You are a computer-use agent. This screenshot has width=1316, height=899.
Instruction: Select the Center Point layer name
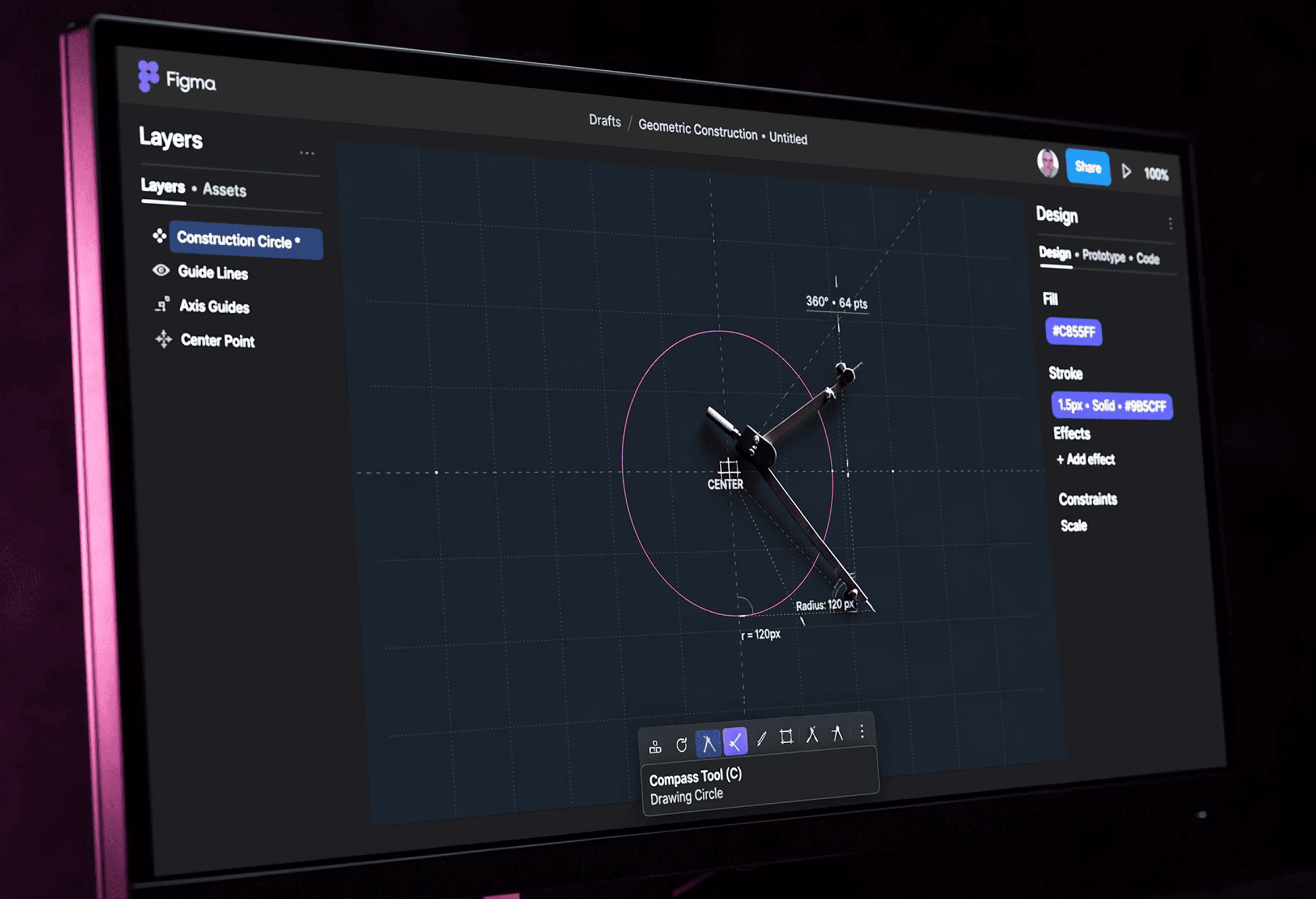218,340
